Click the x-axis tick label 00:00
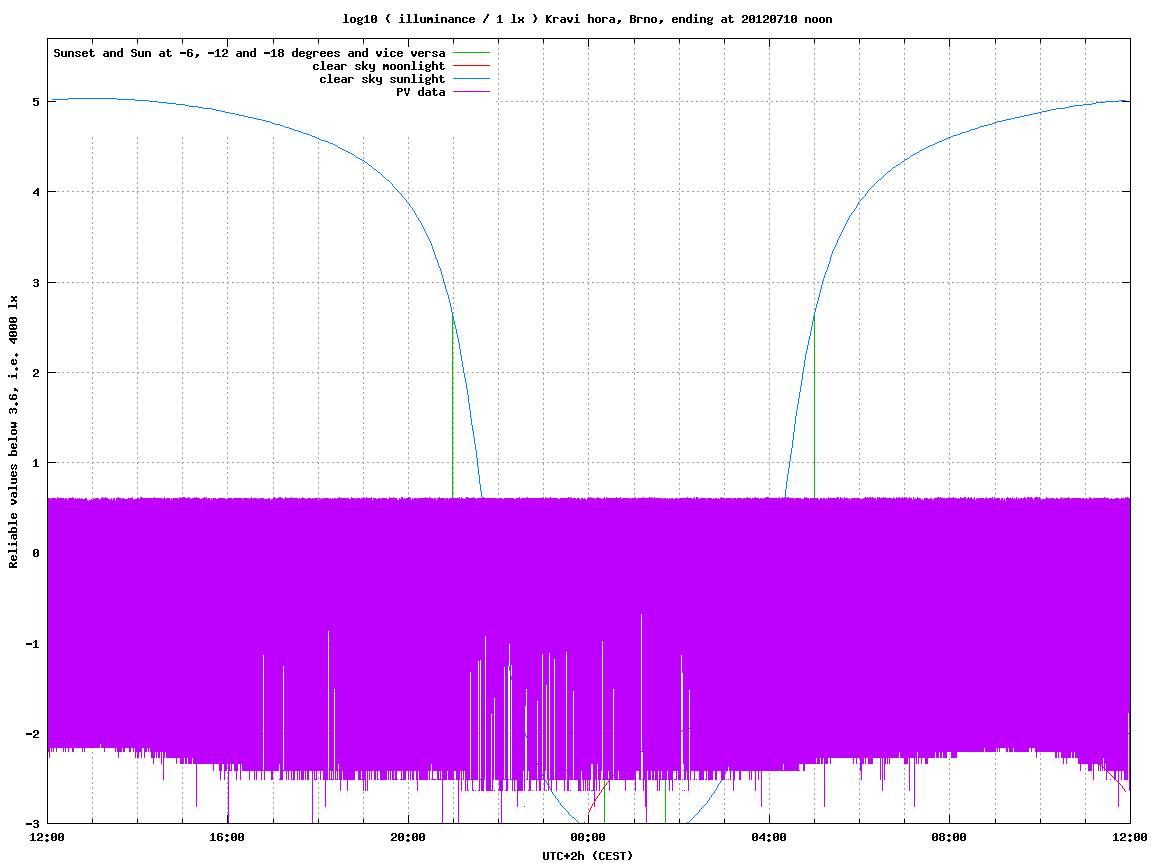Screen dimensions: 1151x863 point(588,837)
